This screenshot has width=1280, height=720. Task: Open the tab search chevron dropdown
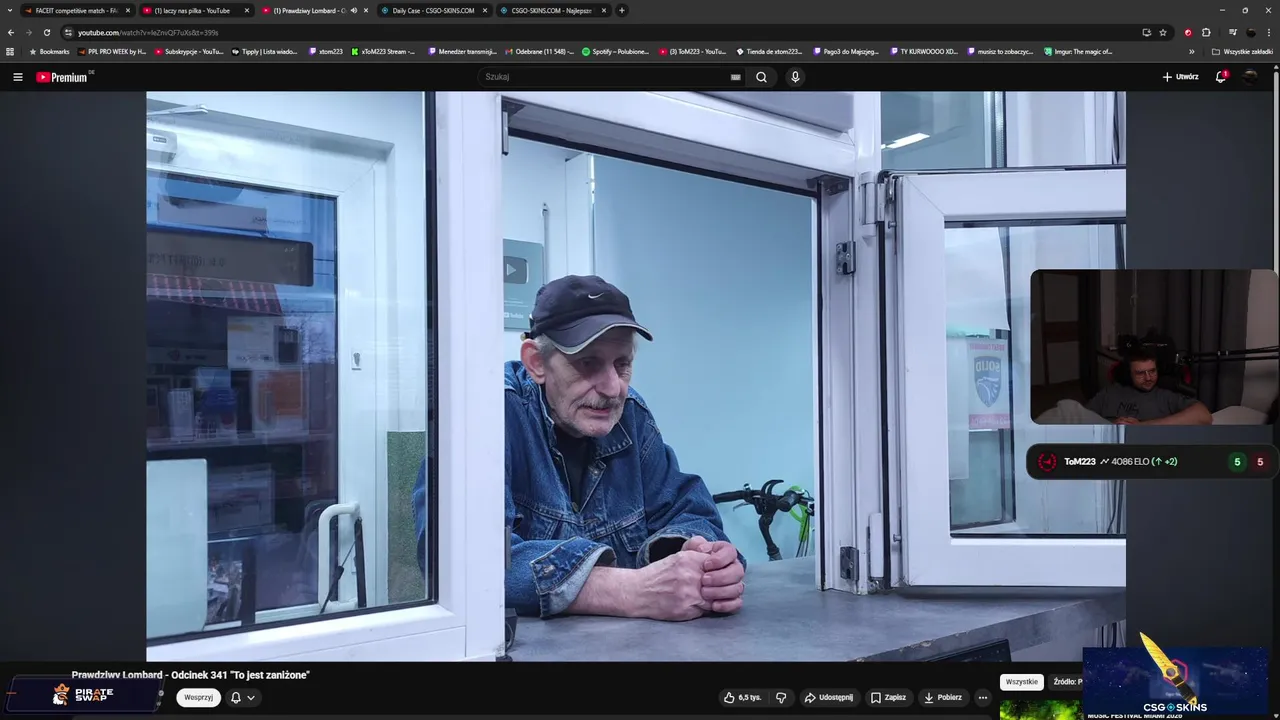pos(8,10)
